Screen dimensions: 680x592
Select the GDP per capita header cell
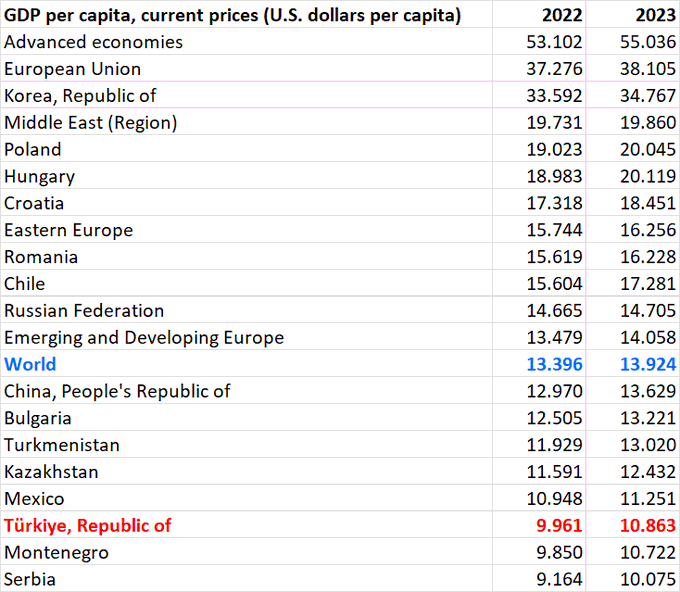(232, 15)
